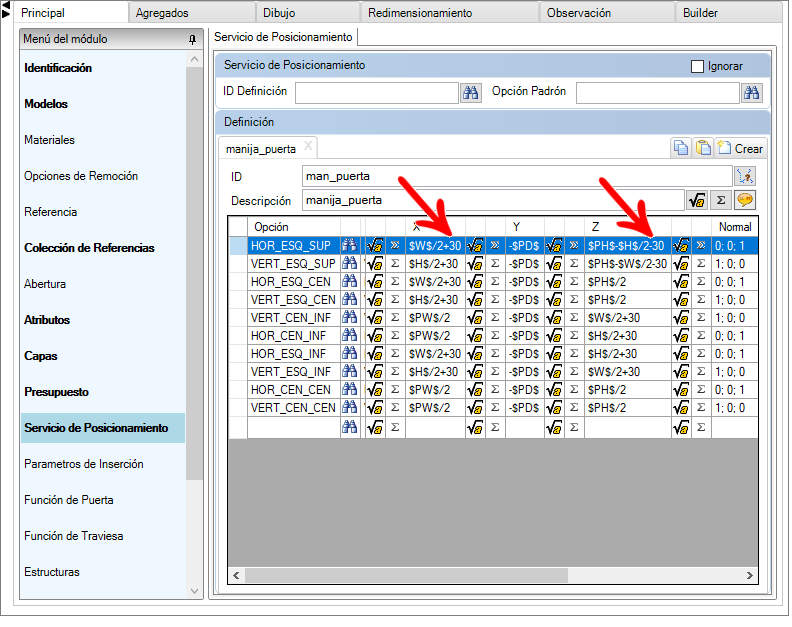Close the manija_puerta definition tab
Viewport: 792px width, 627px height.
(308, 147)
